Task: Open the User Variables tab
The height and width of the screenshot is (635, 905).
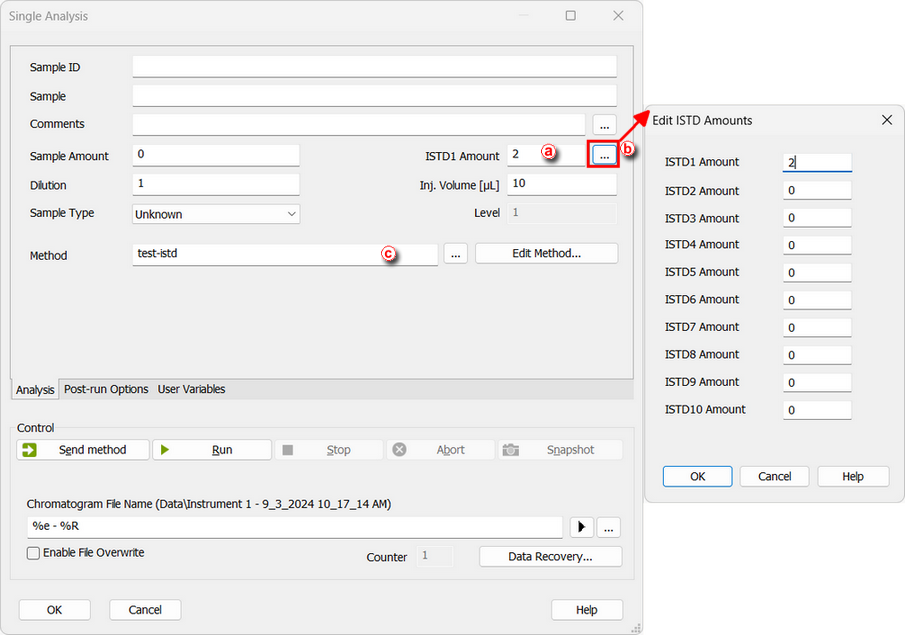Action: (191, 389)
